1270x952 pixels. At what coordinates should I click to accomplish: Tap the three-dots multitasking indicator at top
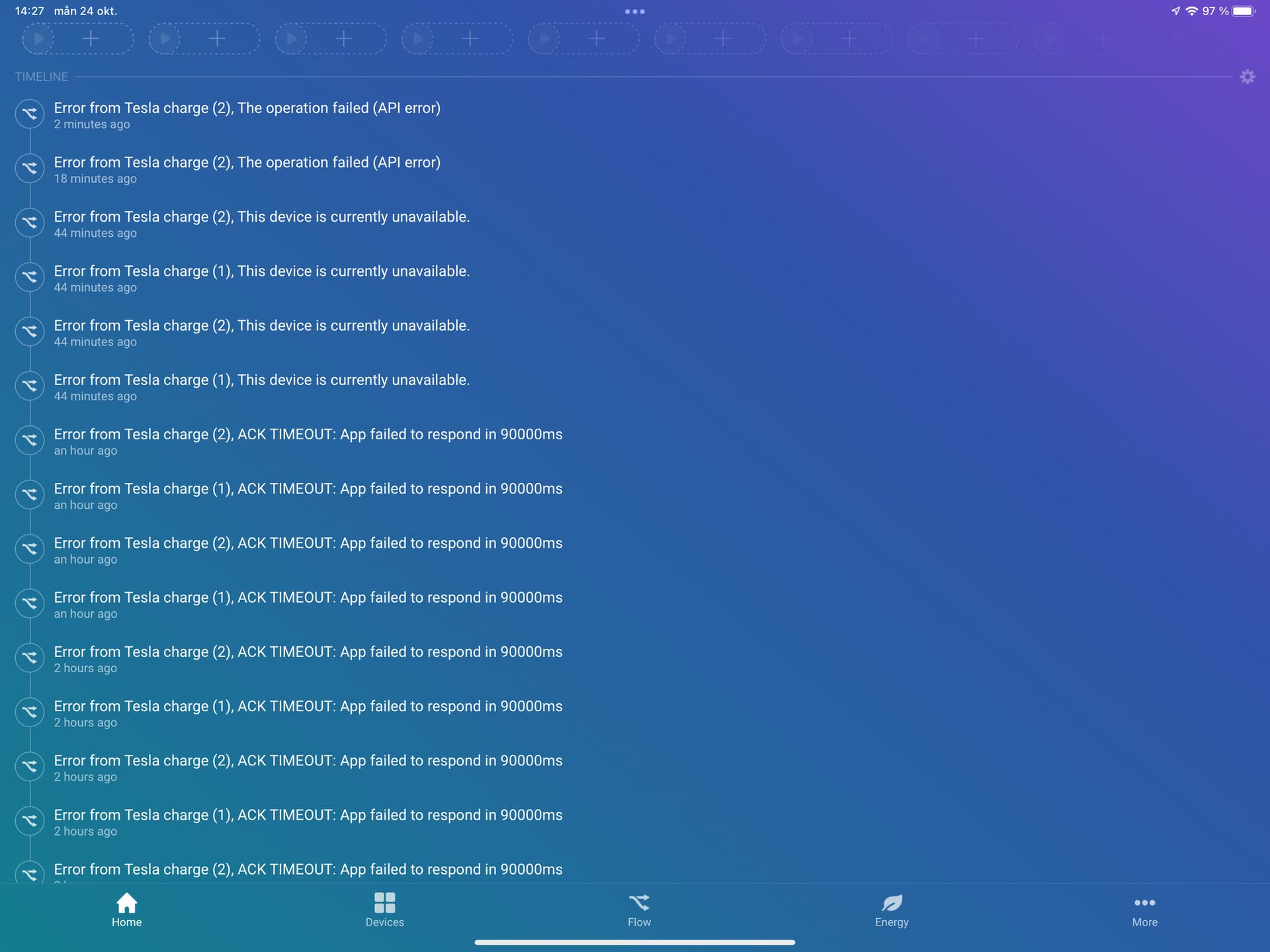pyautogui.click(x=634, y=11)
